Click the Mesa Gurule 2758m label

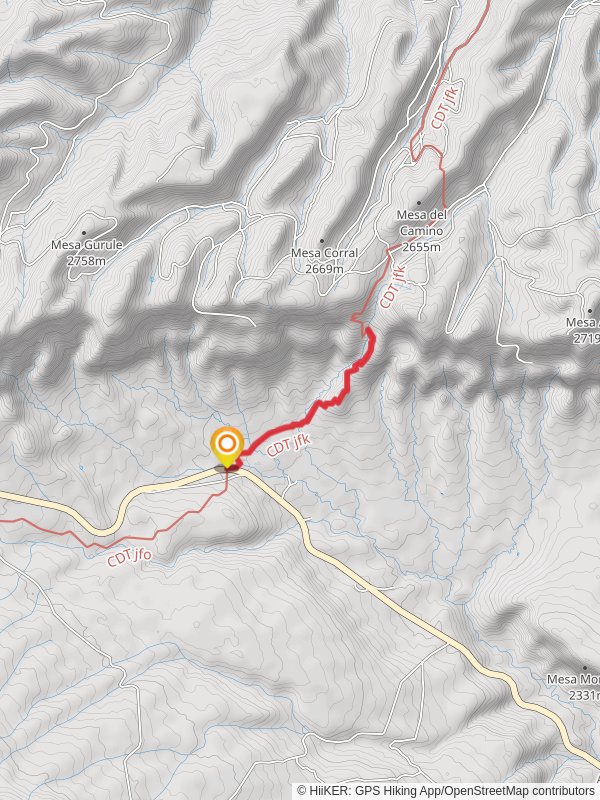tap(87, 253)
